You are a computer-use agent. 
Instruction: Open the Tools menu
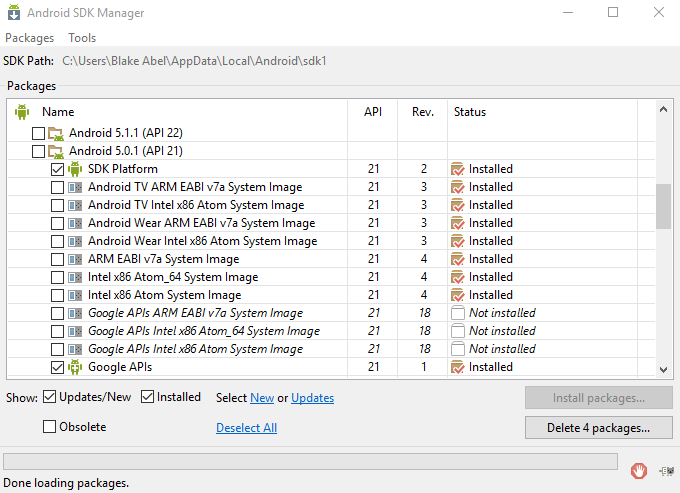82,38
